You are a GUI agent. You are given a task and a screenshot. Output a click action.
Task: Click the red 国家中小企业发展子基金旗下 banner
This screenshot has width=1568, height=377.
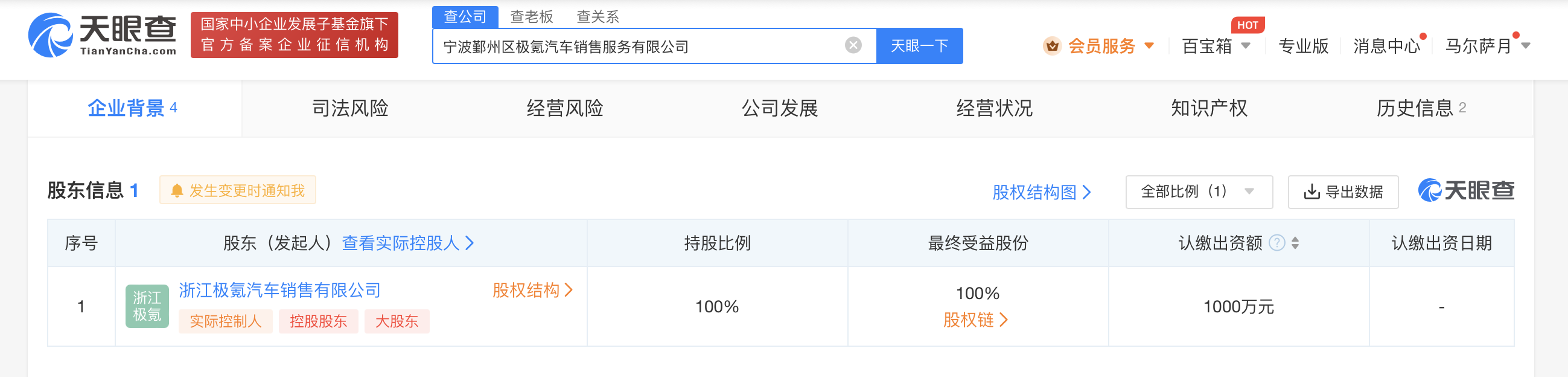[294, 35]
